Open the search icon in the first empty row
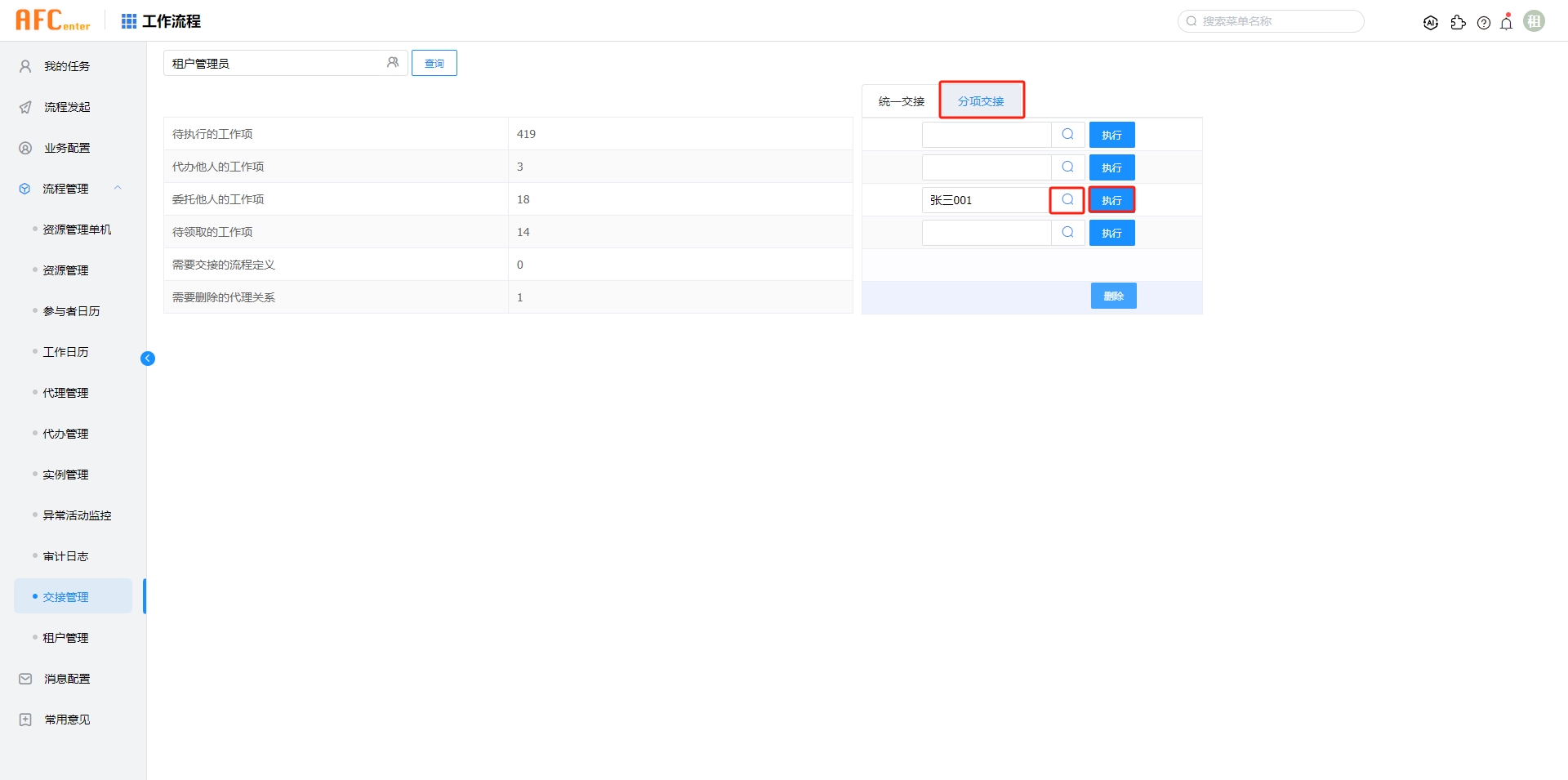The width and height of the screenshot is (1568, 780). (x=1067, y=134)
